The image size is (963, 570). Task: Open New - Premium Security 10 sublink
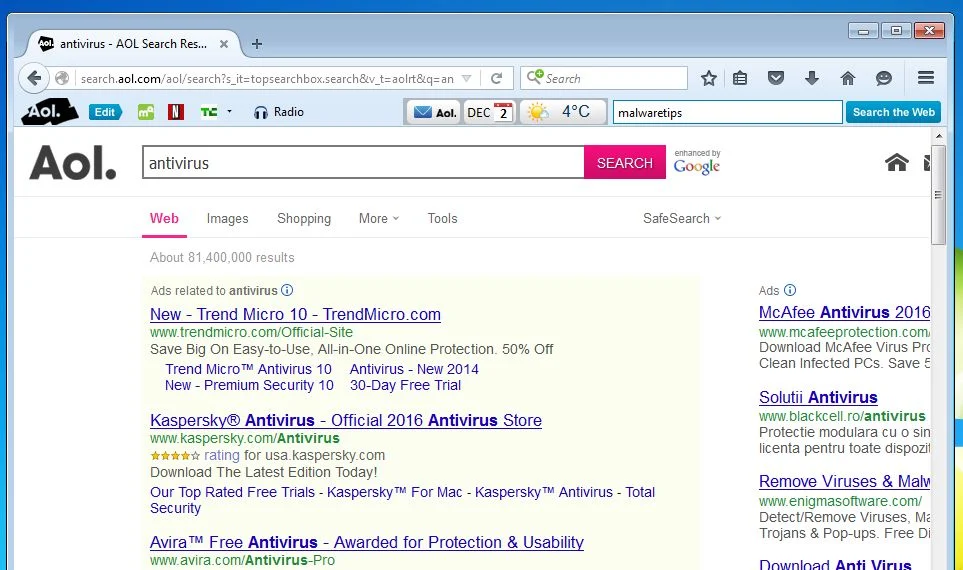249,385
